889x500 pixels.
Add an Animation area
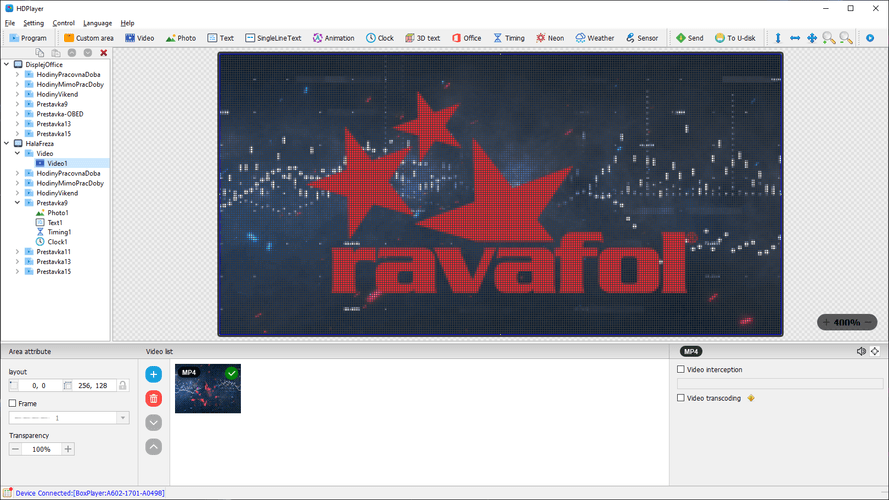pos(333,38)
